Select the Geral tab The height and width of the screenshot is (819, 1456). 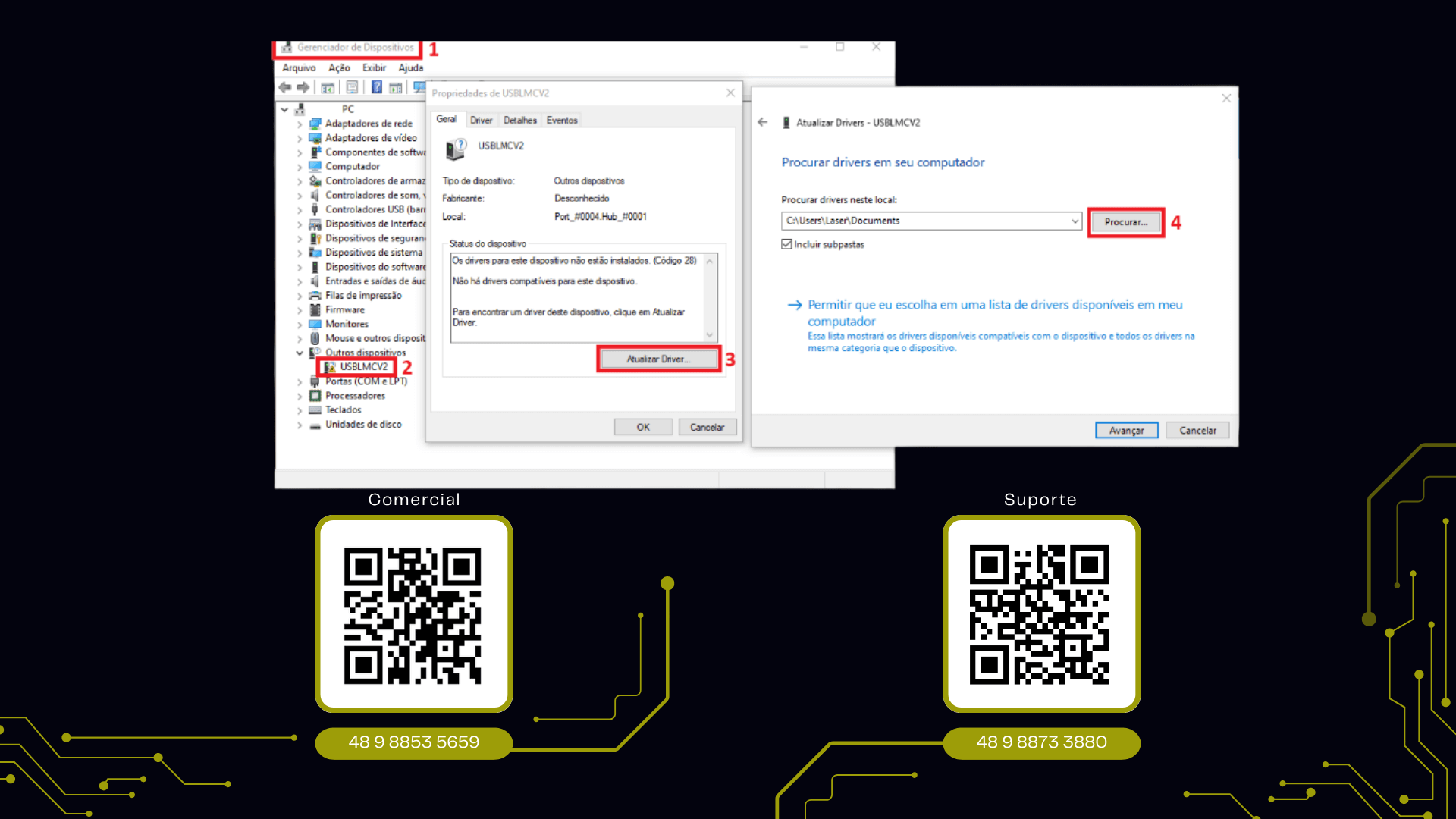coord(447,120)
